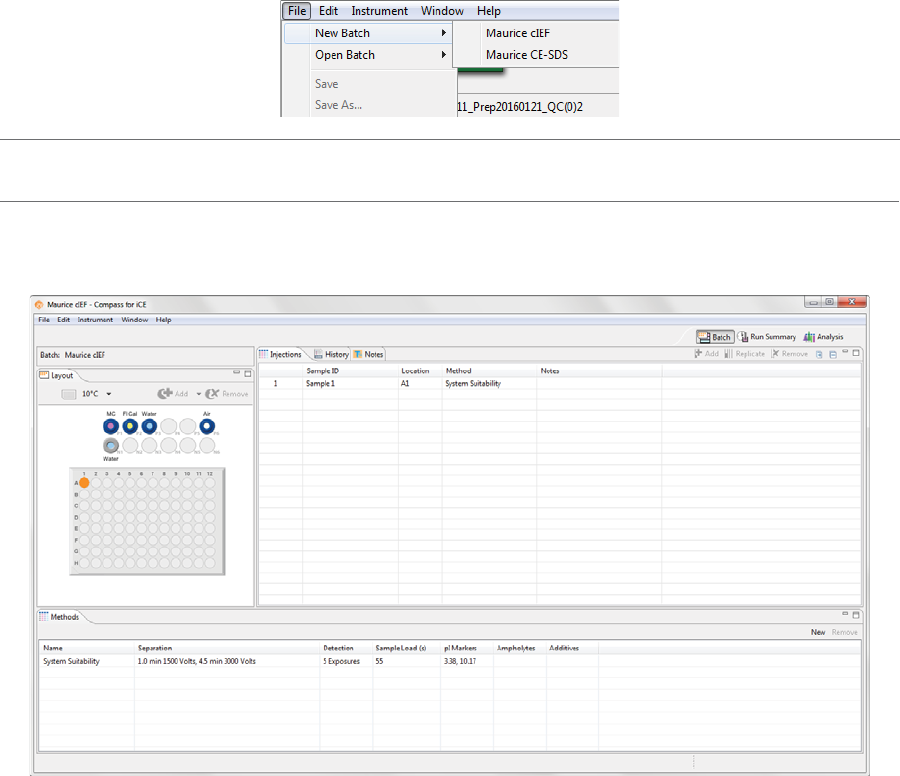Click New in the Methods pane
The width and height of the screenshot is (900, 776).
tap(818, 632)
